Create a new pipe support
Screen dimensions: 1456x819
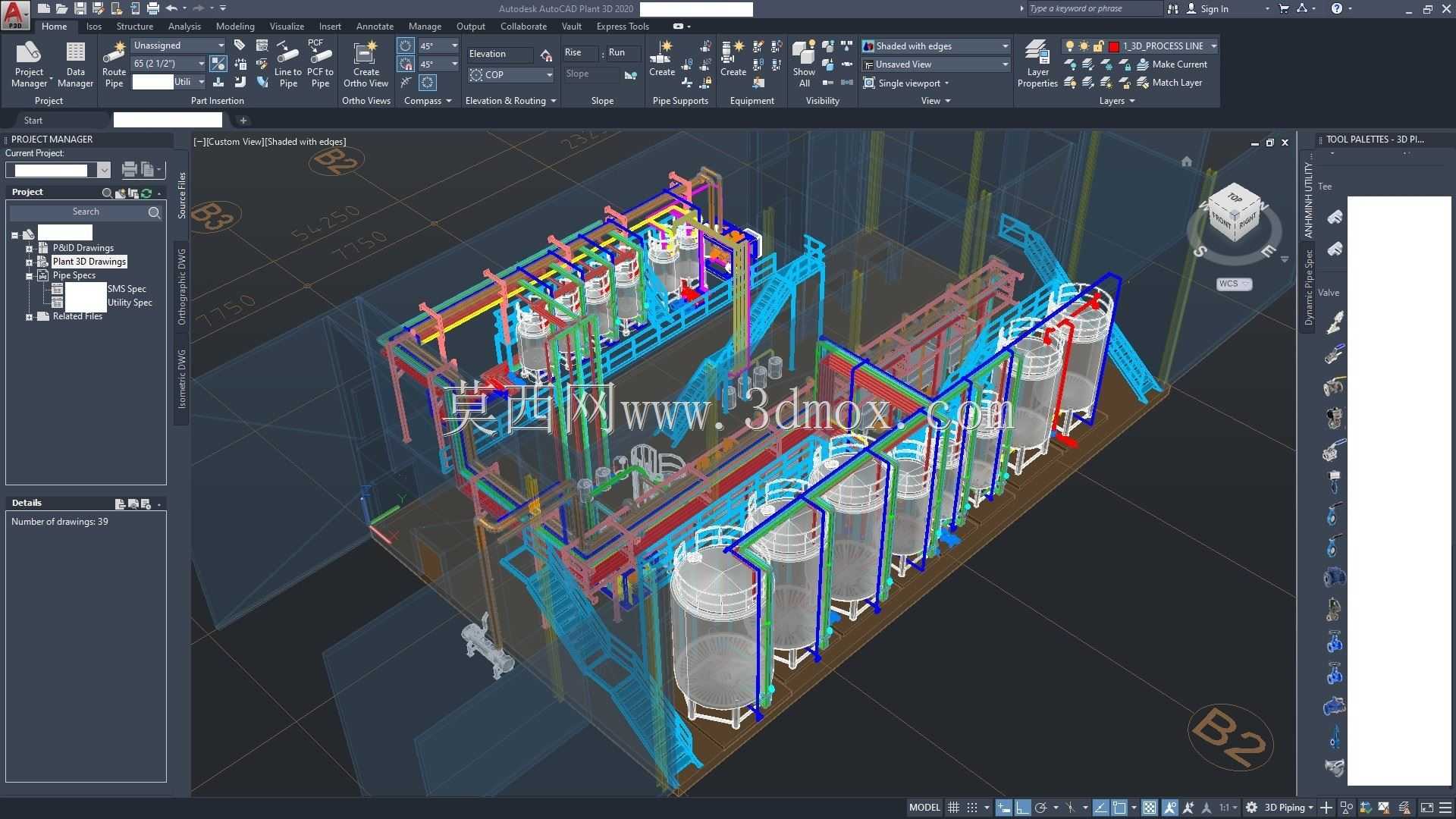(661, 59)
